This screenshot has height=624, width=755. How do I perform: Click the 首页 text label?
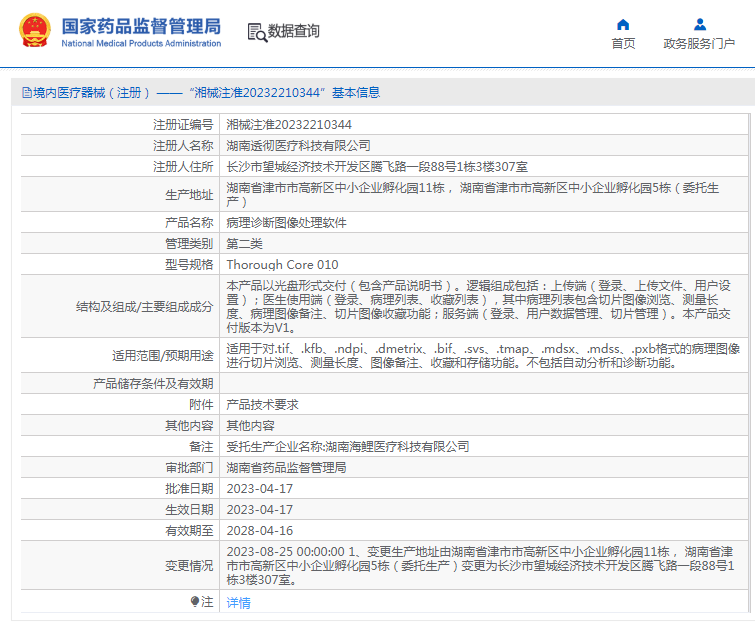[x=623, y=43]
